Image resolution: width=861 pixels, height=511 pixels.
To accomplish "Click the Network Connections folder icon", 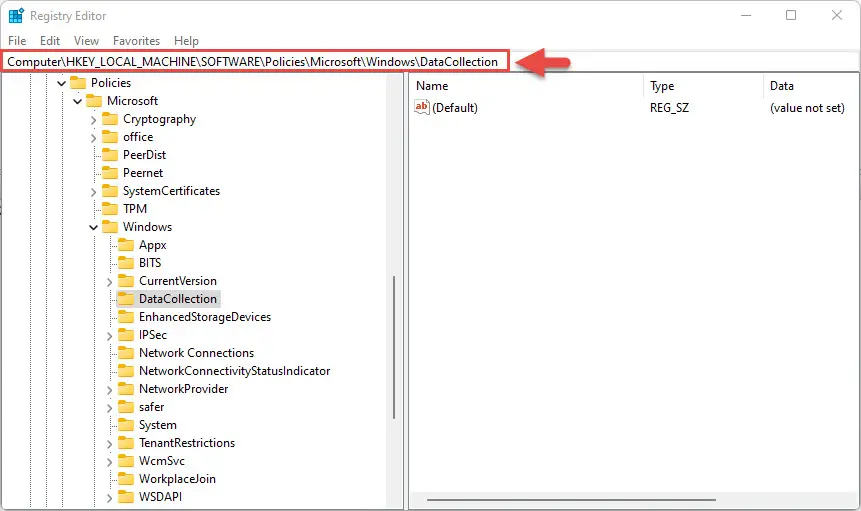I will [x=126, y=353].
